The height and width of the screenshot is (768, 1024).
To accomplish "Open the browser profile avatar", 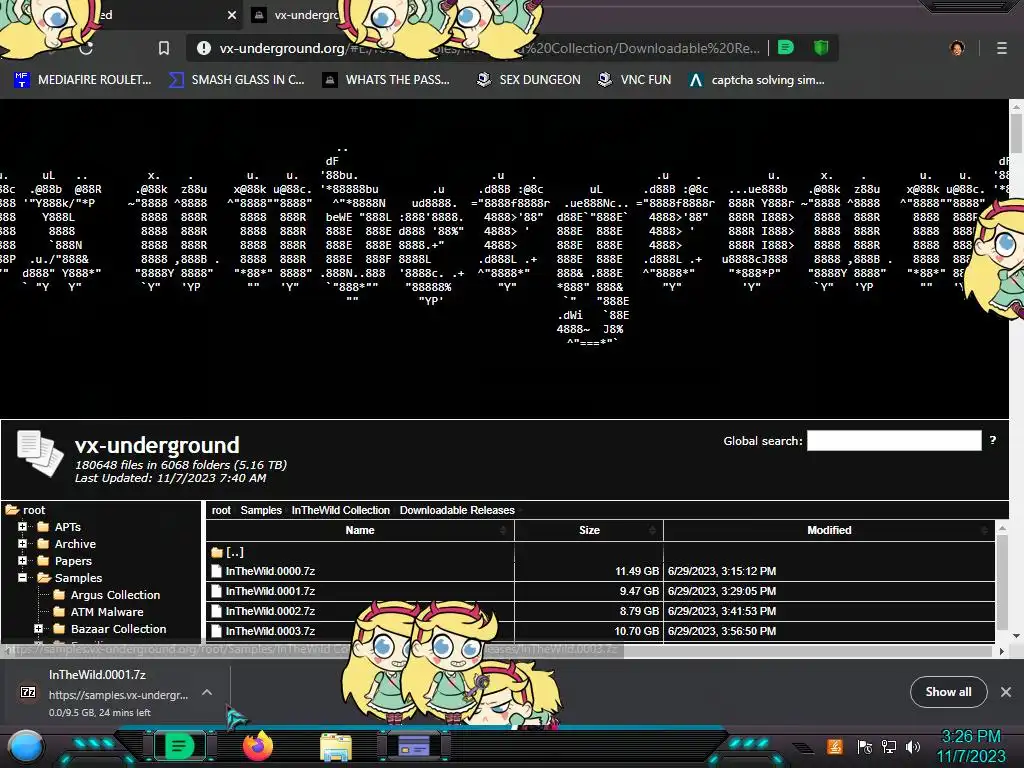I will (x=957, y=48).
